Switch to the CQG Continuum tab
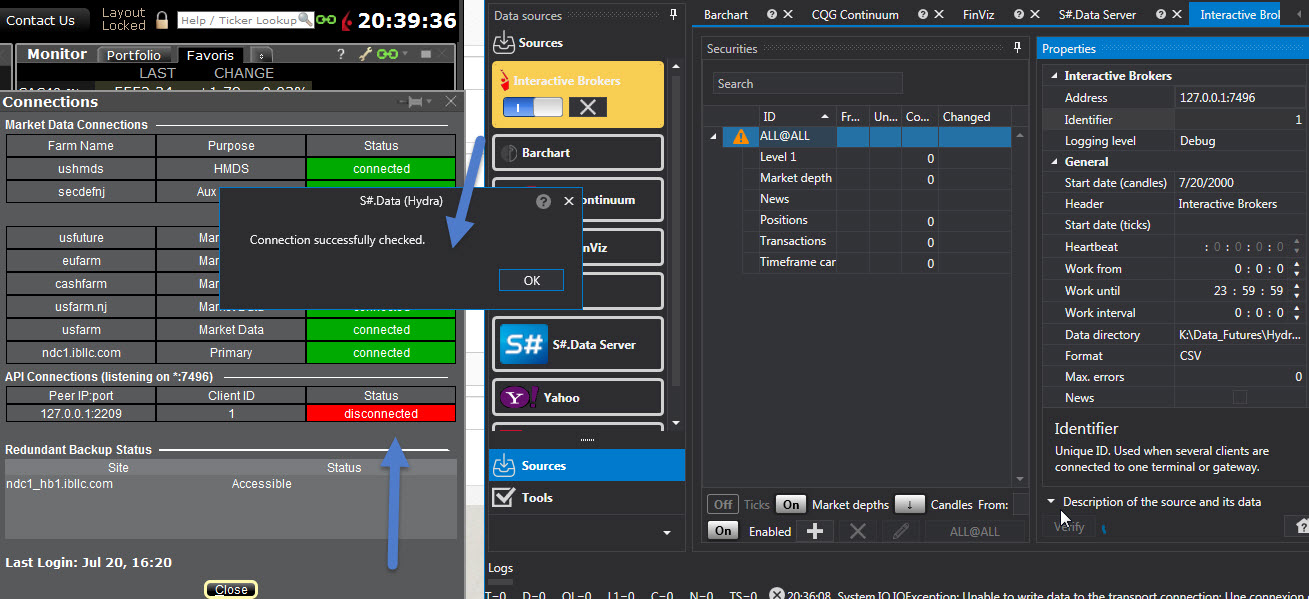The image size is (1309, 599). [x=855, y=15]
